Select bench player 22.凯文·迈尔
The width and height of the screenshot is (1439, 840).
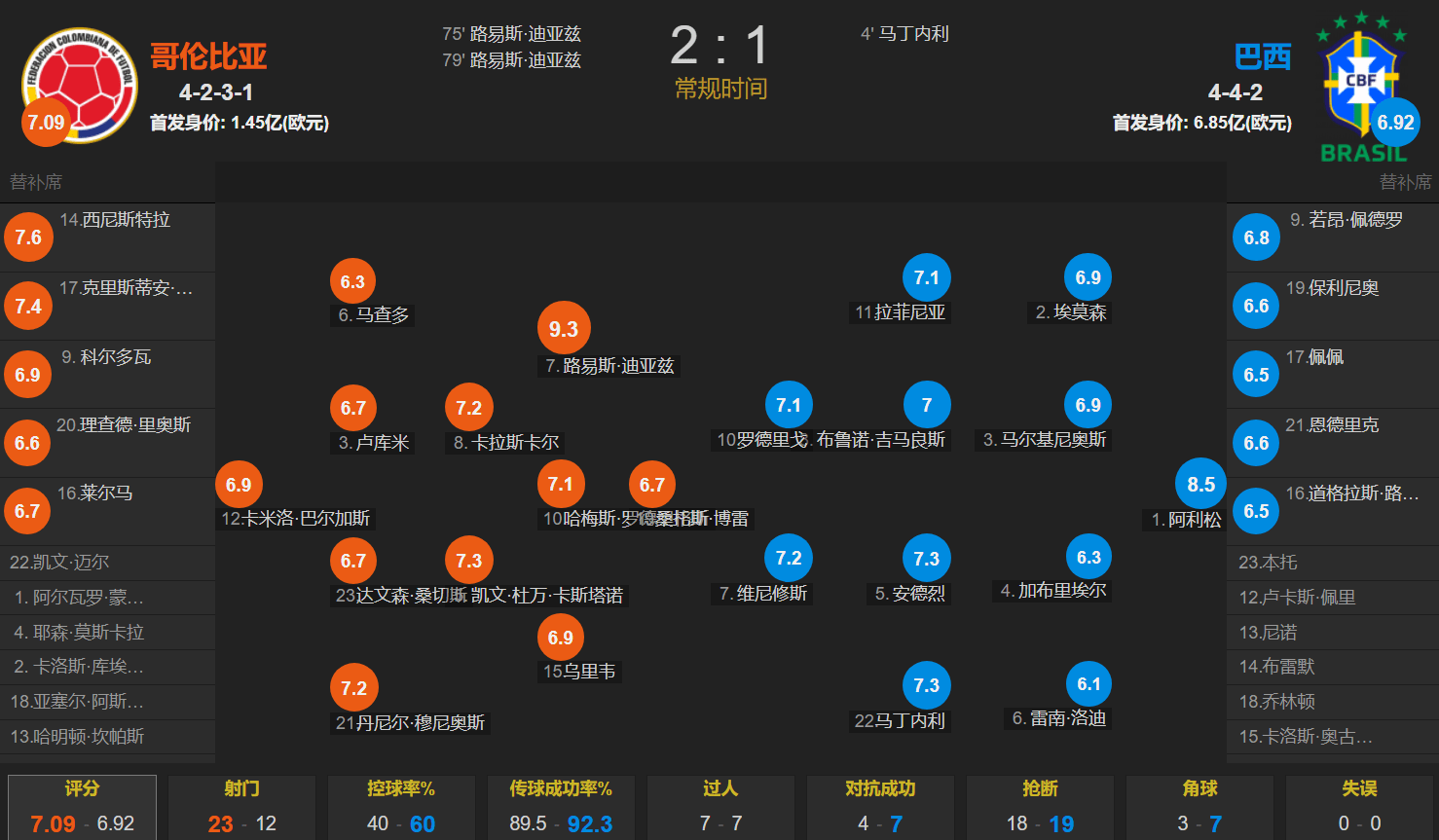(x=107, y=563)
